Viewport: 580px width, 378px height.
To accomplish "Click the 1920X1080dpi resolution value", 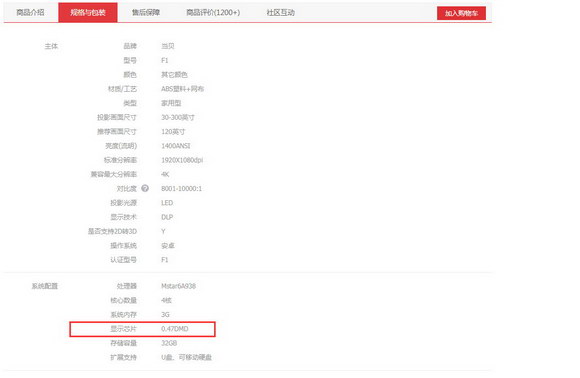I will pyautogui.click(x=182, y=160).
